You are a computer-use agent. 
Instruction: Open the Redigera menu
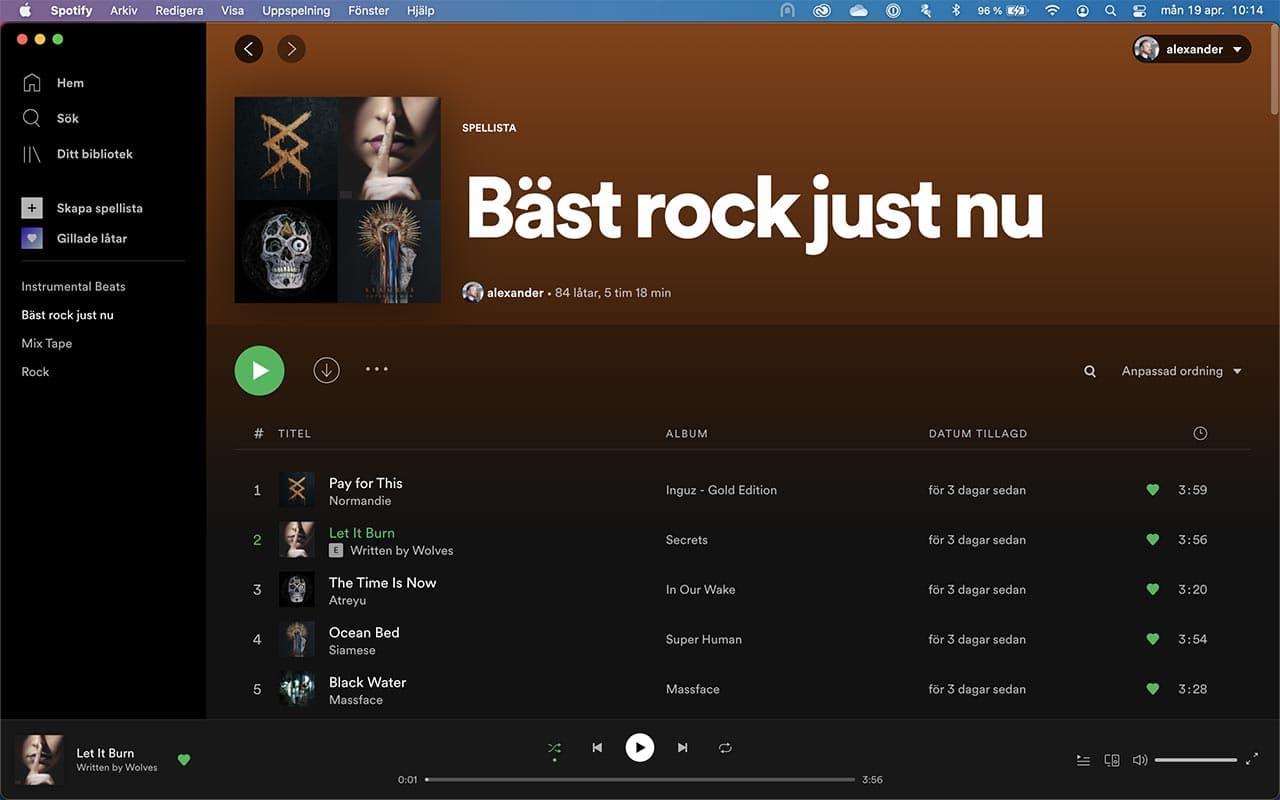pyautogui.click(x=179, y=10)
